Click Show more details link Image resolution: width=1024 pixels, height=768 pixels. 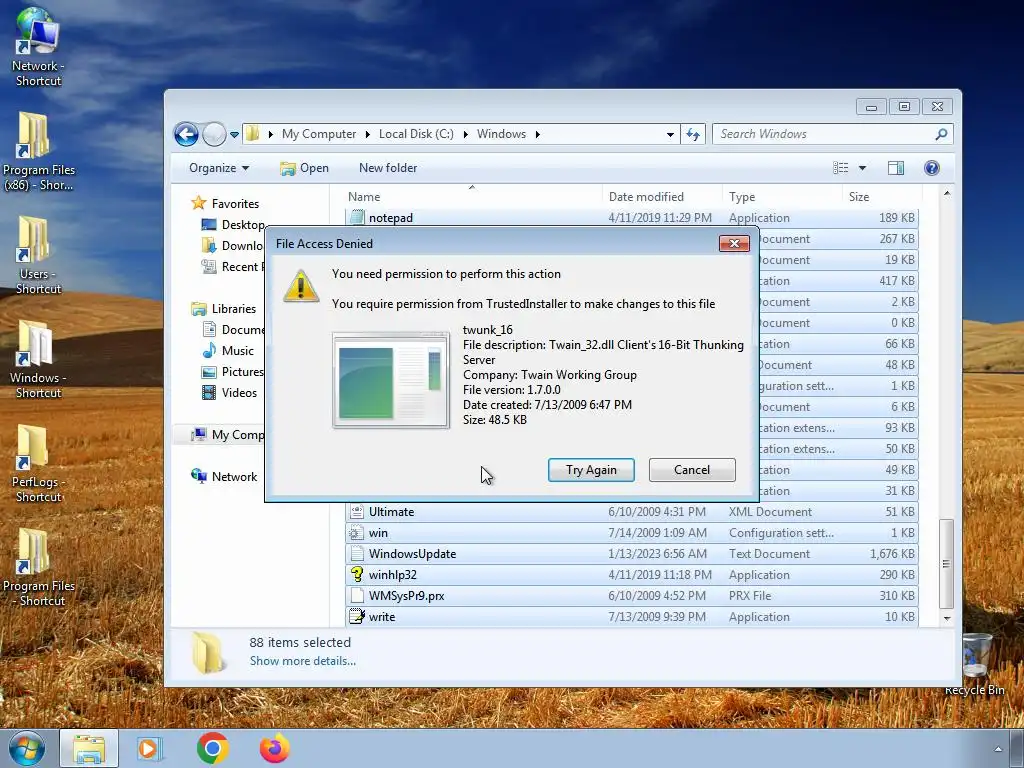302,661
